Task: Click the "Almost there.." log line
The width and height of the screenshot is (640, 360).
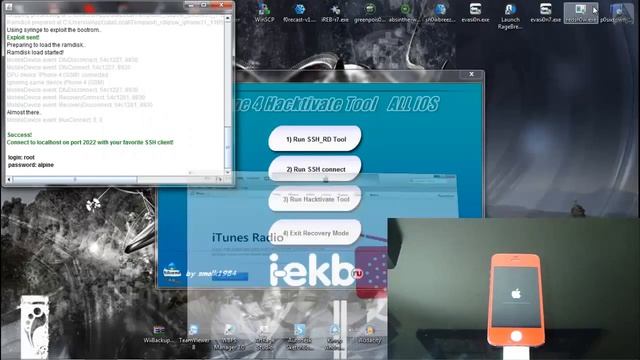Action: coord(24,112)
